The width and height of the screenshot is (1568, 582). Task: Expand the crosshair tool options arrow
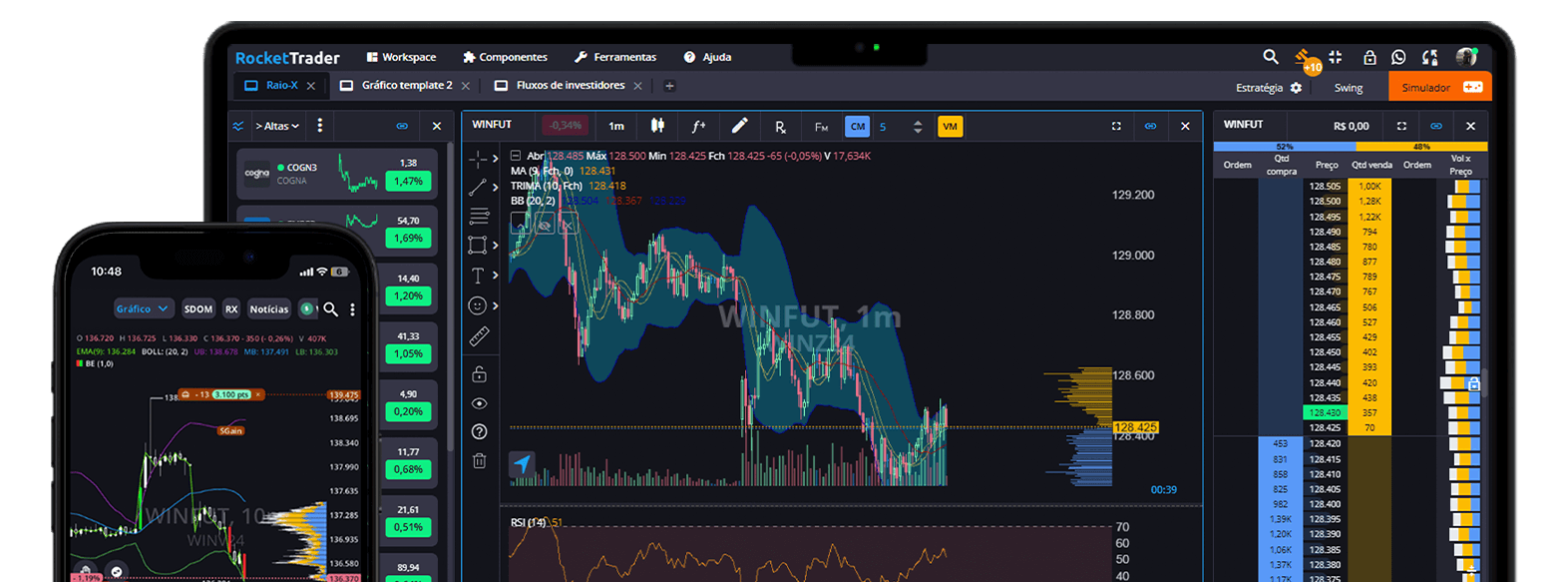(495, 159)
